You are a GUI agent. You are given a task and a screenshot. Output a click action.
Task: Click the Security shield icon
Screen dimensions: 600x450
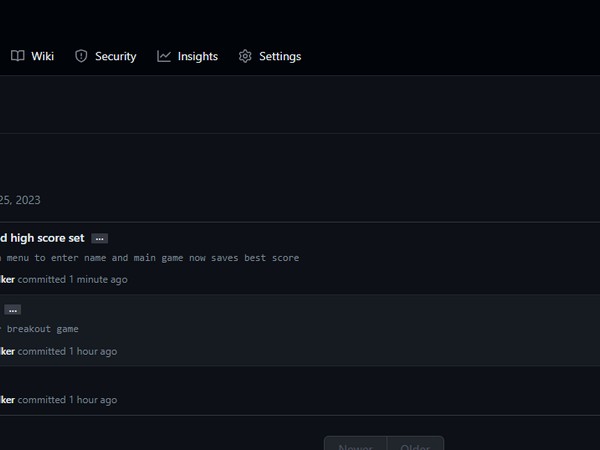(82, 56)
